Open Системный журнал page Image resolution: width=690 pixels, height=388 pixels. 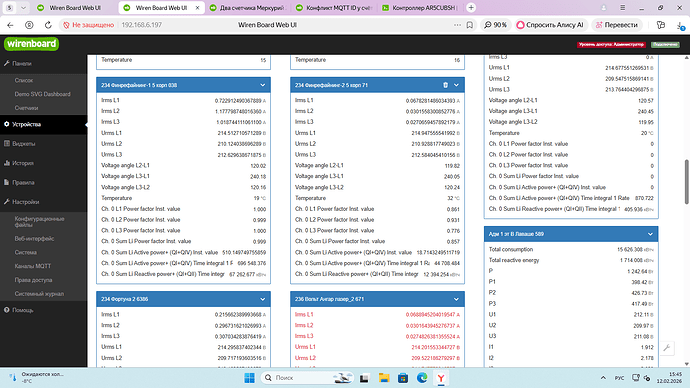(39, 293)
